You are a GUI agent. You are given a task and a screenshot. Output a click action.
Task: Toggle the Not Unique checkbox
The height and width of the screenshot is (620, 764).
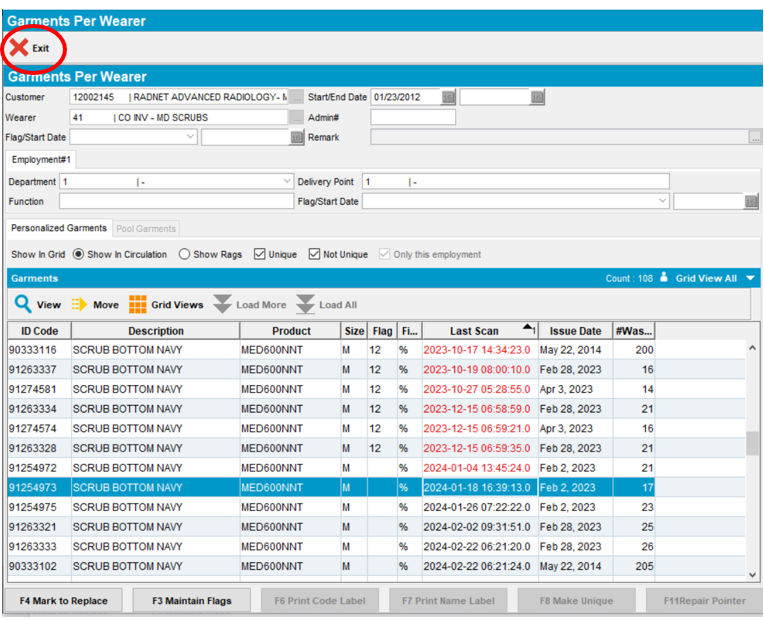click(x=315, y=254)
